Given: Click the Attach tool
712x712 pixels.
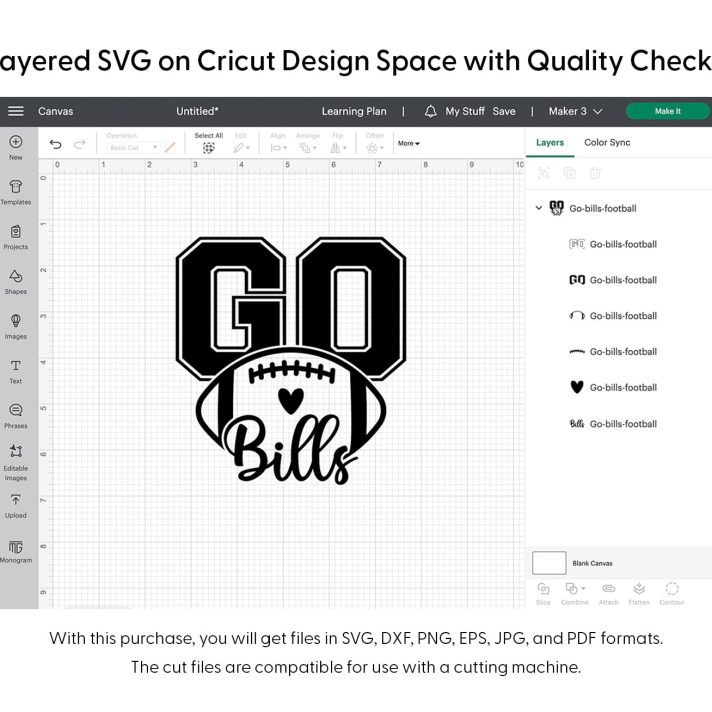Looking at the screenshot, I should coord(608,593).
